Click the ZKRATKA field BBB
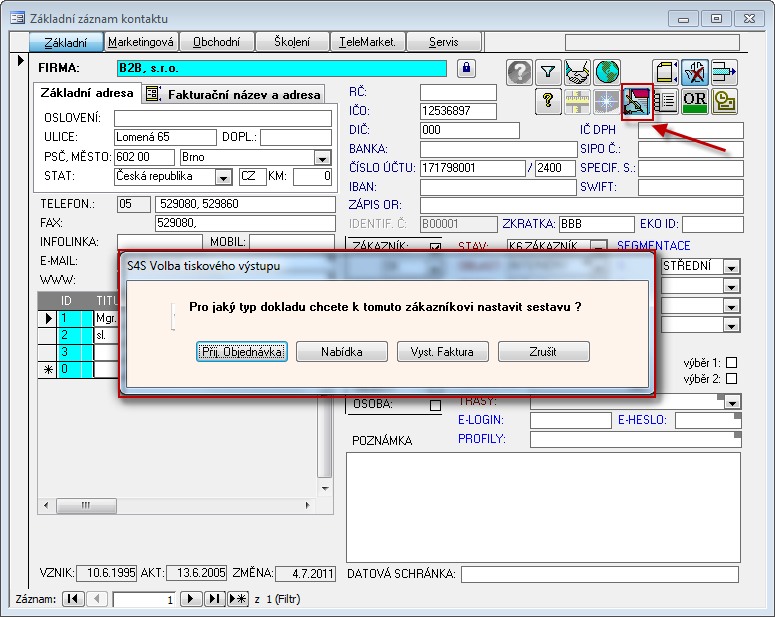This screenshot has width=775, height=617. point(597,224)
